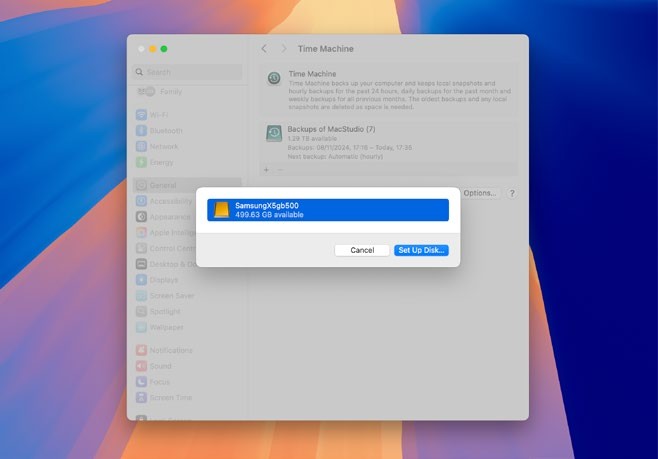Screen dimensions: 658x459
Task: Open Displays settings in sidebar
Action: point(157,280)
